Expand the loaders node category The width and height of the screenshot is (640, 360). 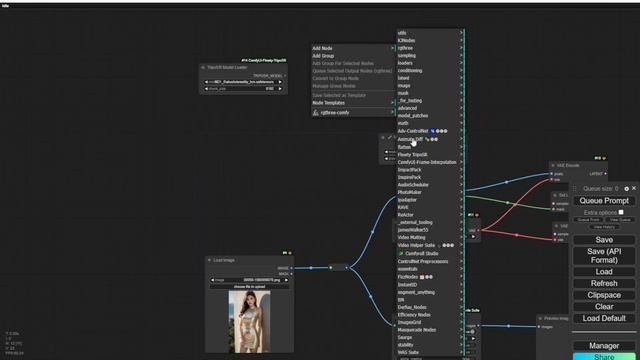pos(430,63)
